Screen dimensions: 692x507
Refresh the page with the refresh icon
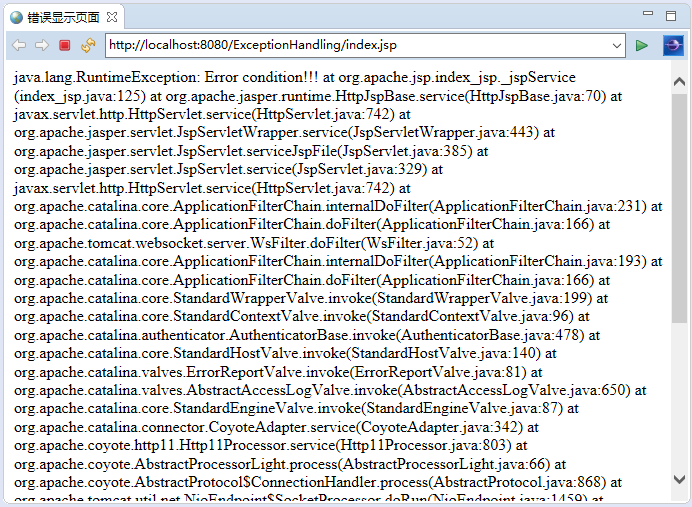(x=88, y=45)
